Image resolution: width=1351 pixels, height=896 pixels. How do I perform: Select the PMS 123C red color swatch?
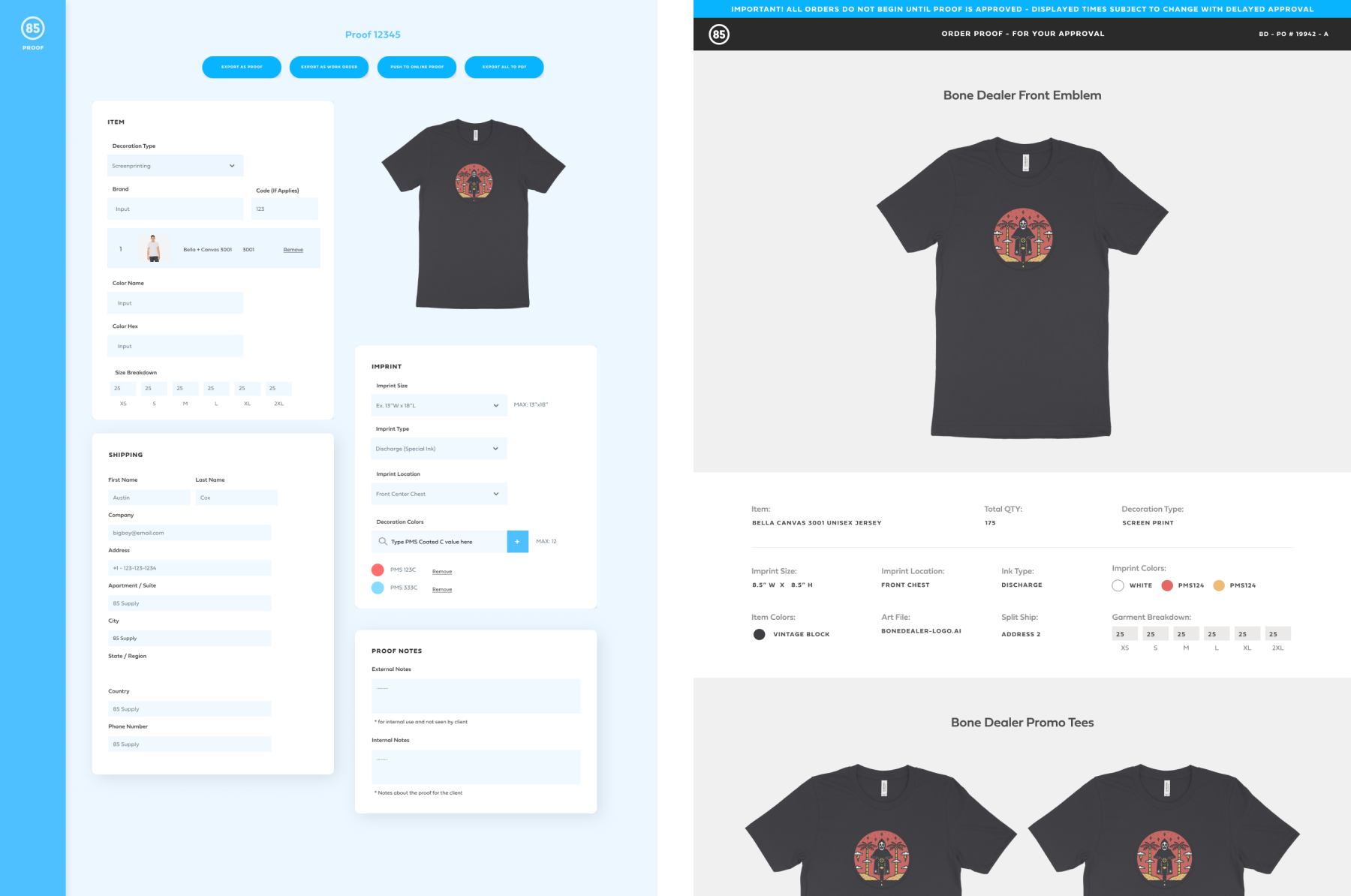(378, 570)
